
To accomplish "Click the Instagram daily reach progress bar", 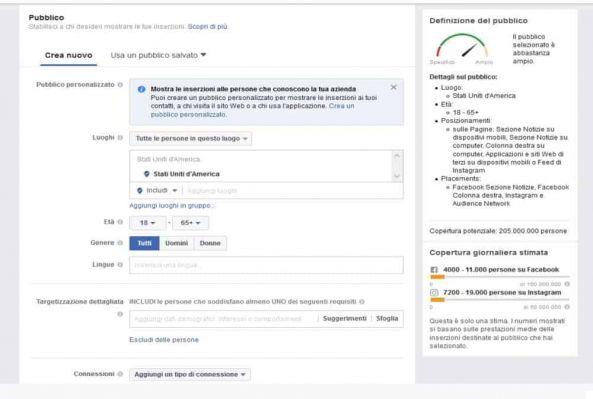I will 500,300.
